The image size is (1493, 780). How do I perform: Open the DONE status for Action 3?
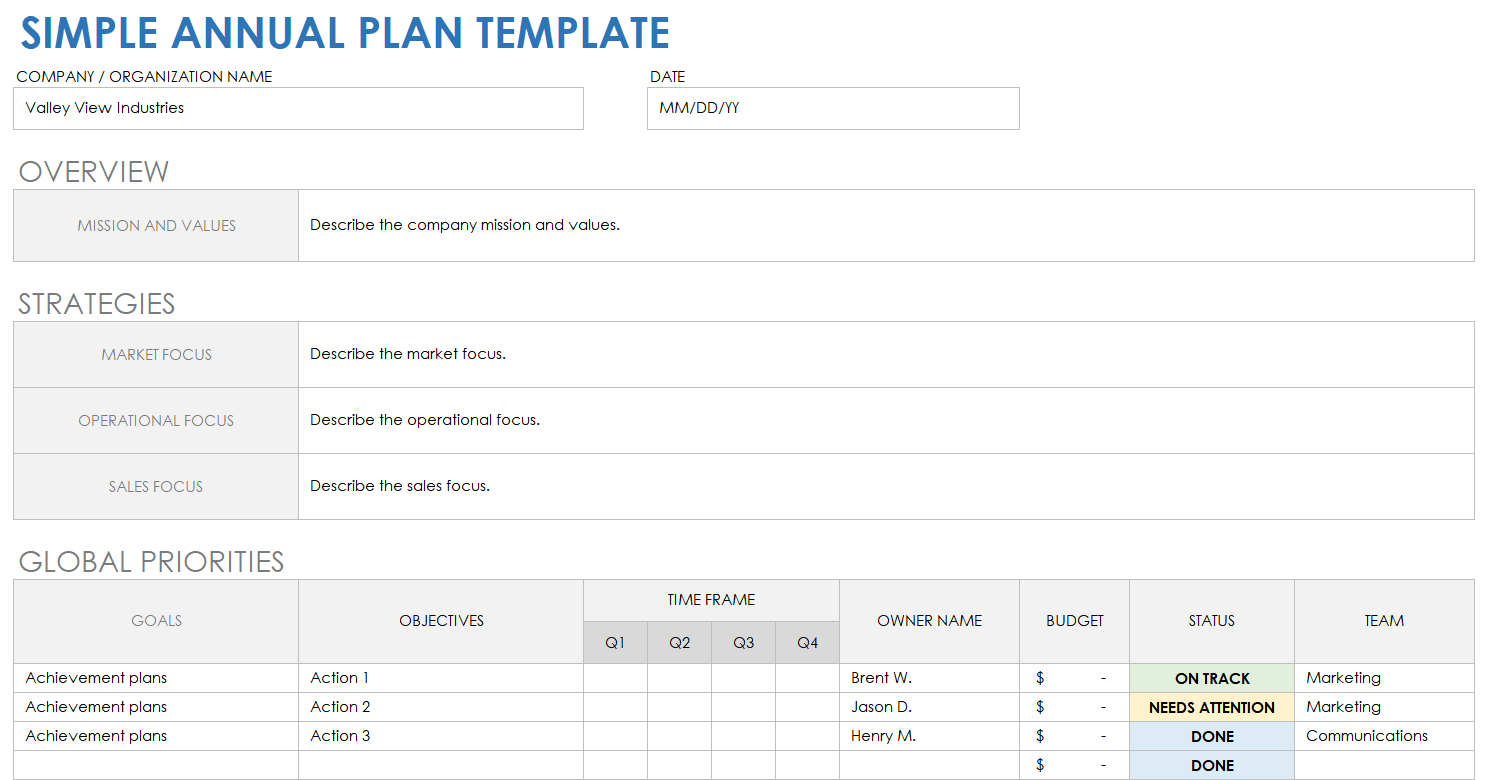pos(1211,736)
